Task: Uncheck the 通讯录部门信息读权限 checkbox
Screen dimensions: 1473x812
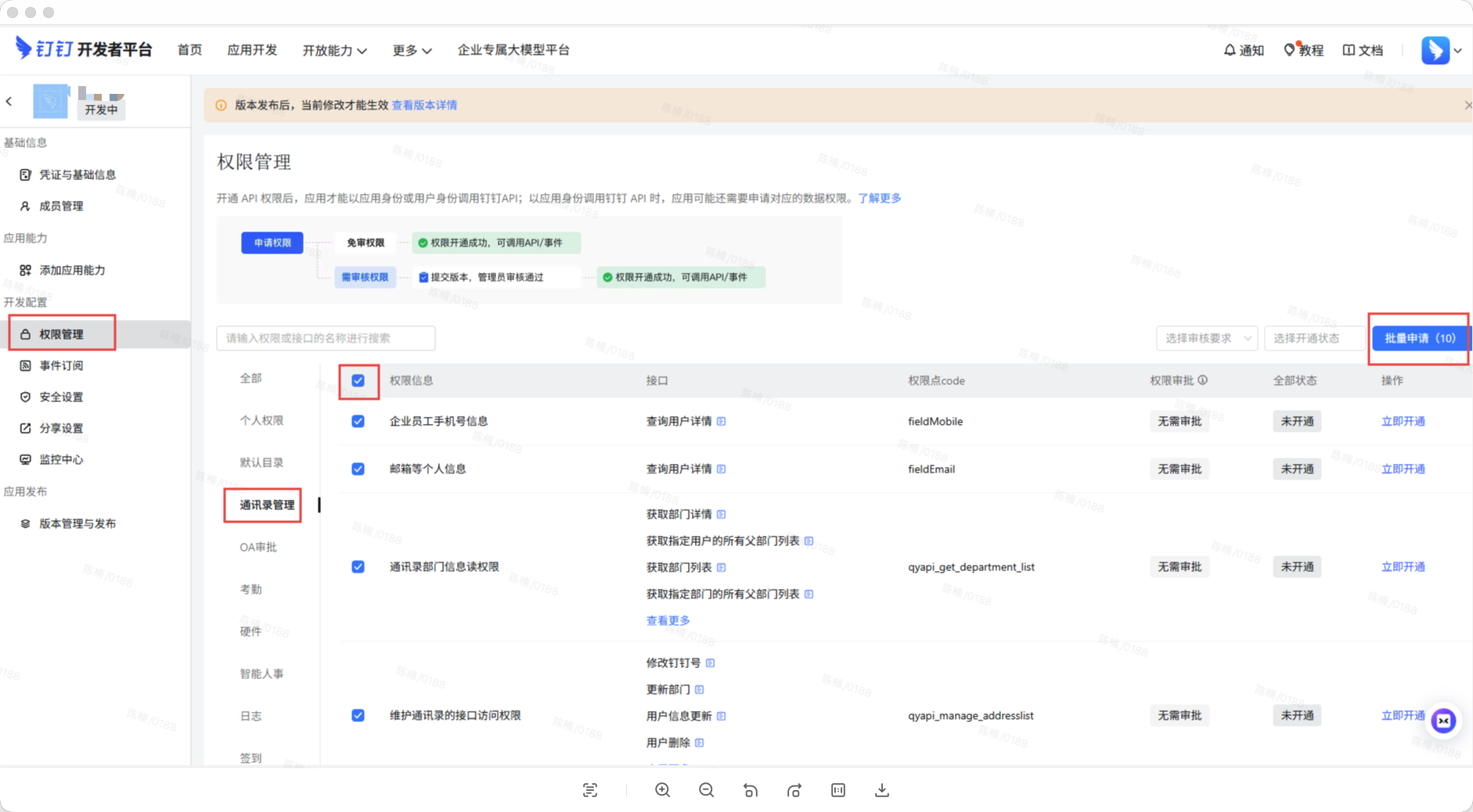Action: point(358,567)
